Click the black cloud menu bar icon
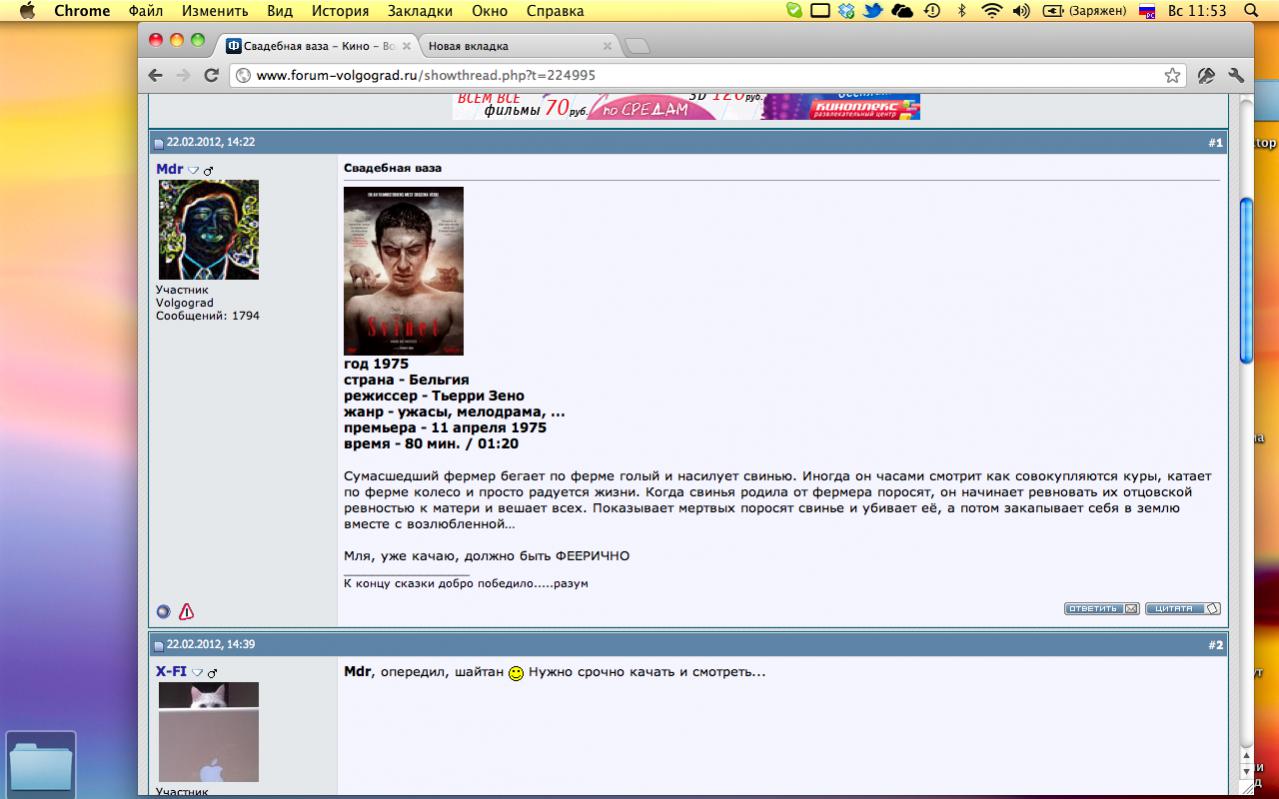 tap(902, 11)
